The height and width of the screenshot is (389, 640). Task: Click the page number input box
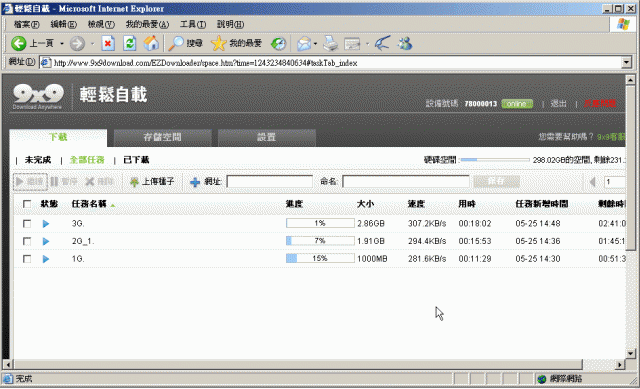click(615, 182)
